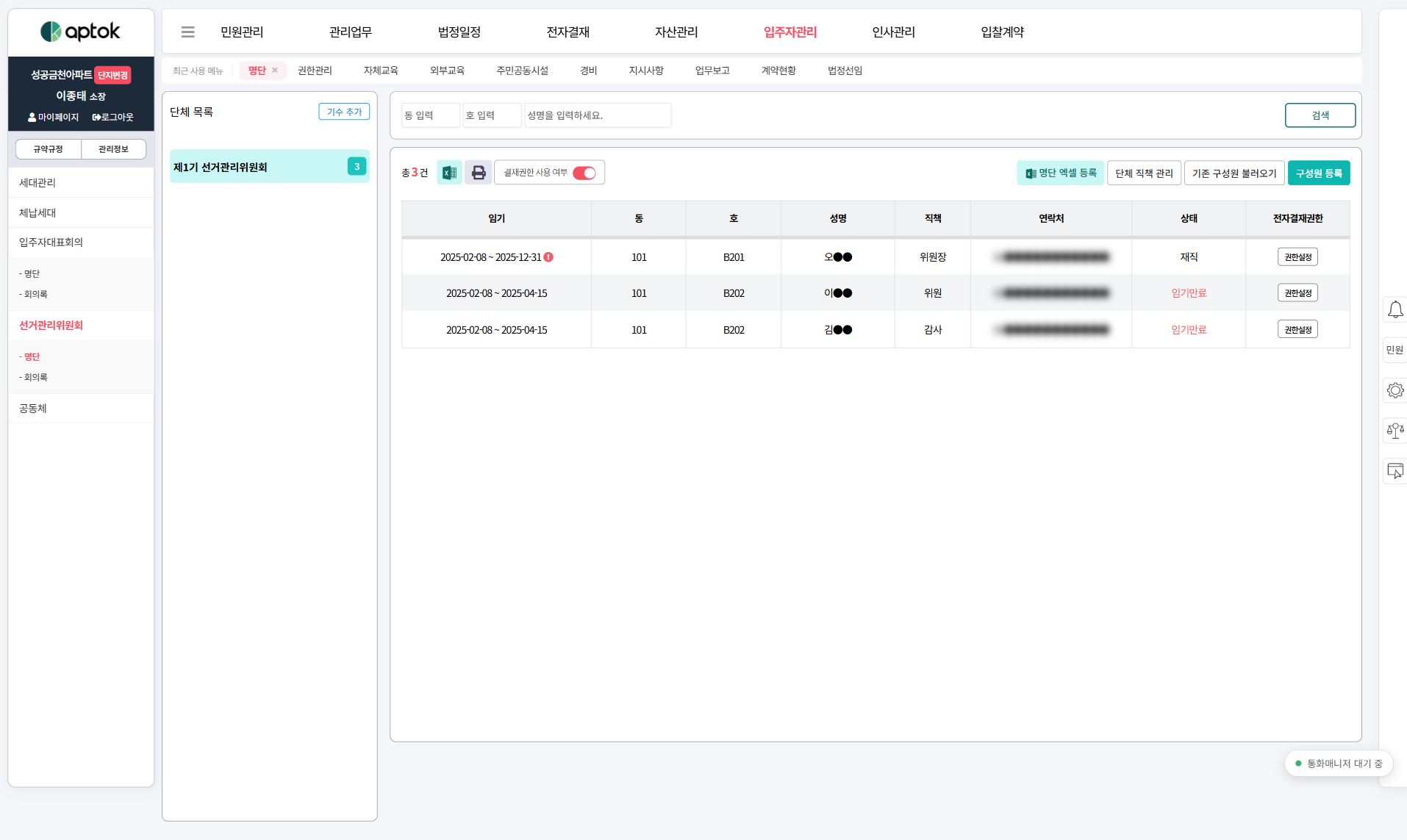Open the settings gear icon in right sidebar

(1395, 390)
